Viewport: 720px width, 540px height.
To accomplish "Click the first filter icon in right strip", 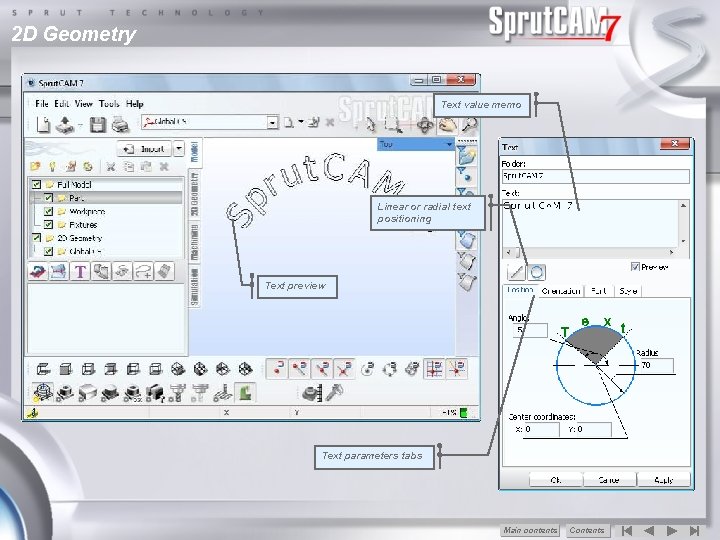I will [466, 155].
